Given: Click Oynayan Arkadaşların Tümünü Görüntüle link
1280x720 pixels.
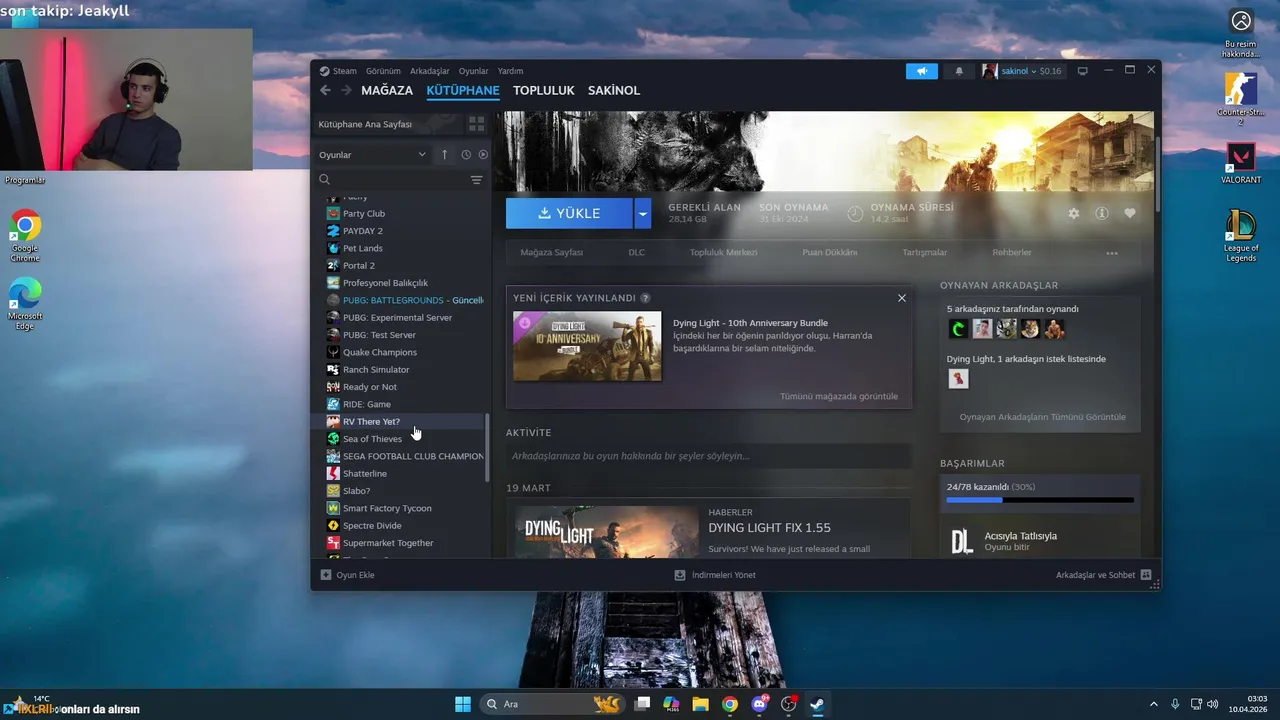Looking at the screenshot, I should tap(1042, 417).
